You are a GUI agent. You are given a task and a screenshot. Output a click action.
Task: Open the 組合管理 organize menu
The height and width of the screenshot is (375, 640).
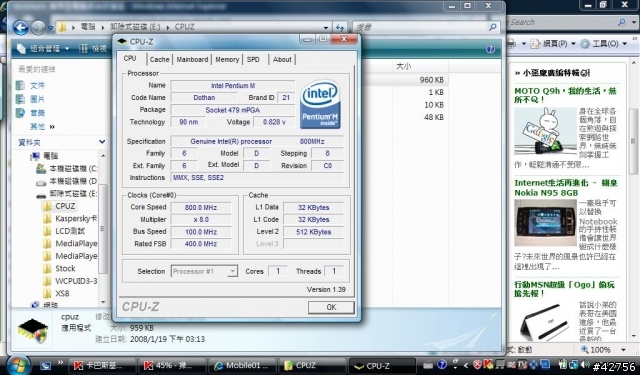tap(44, 49)
